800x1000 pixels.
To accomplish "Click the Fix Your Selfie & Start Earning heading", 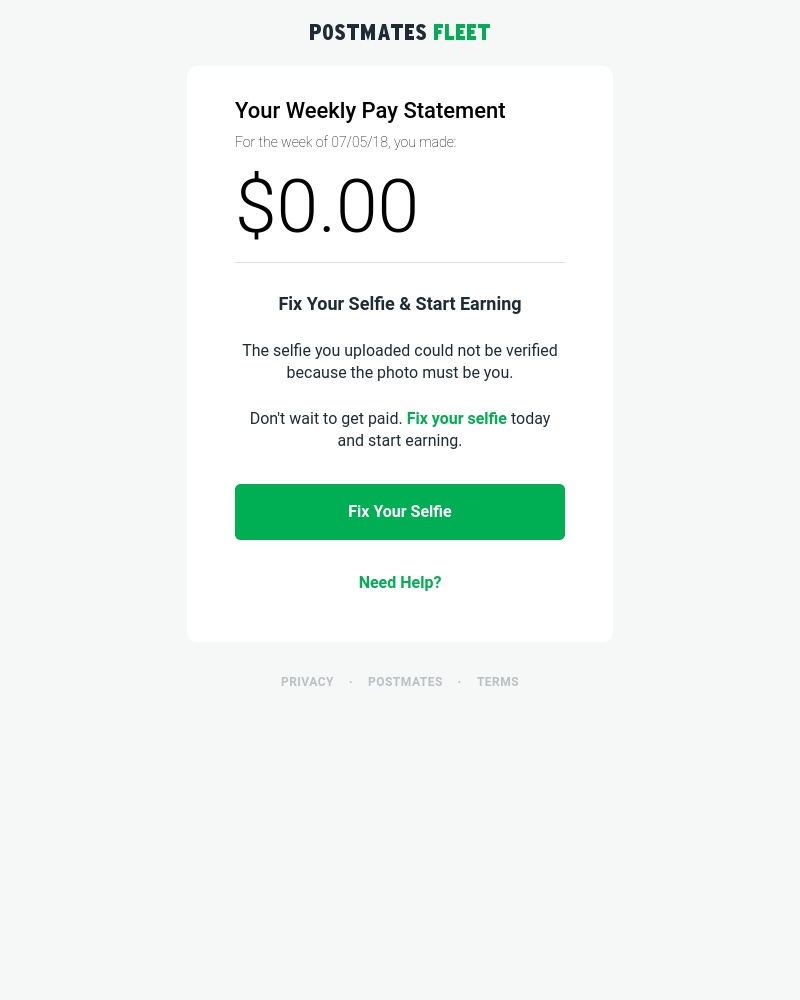I will click(x=400, y=304).
